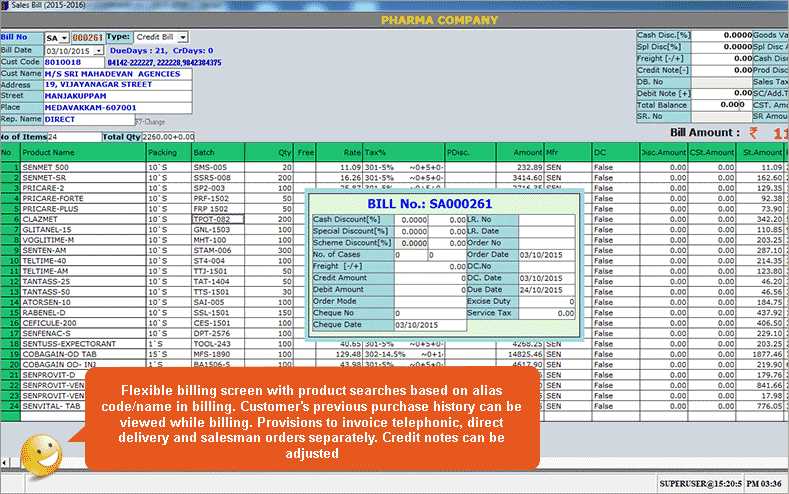Select the RABENEL-D product cell
Screen dimensions: 789x494
(83, 313)
